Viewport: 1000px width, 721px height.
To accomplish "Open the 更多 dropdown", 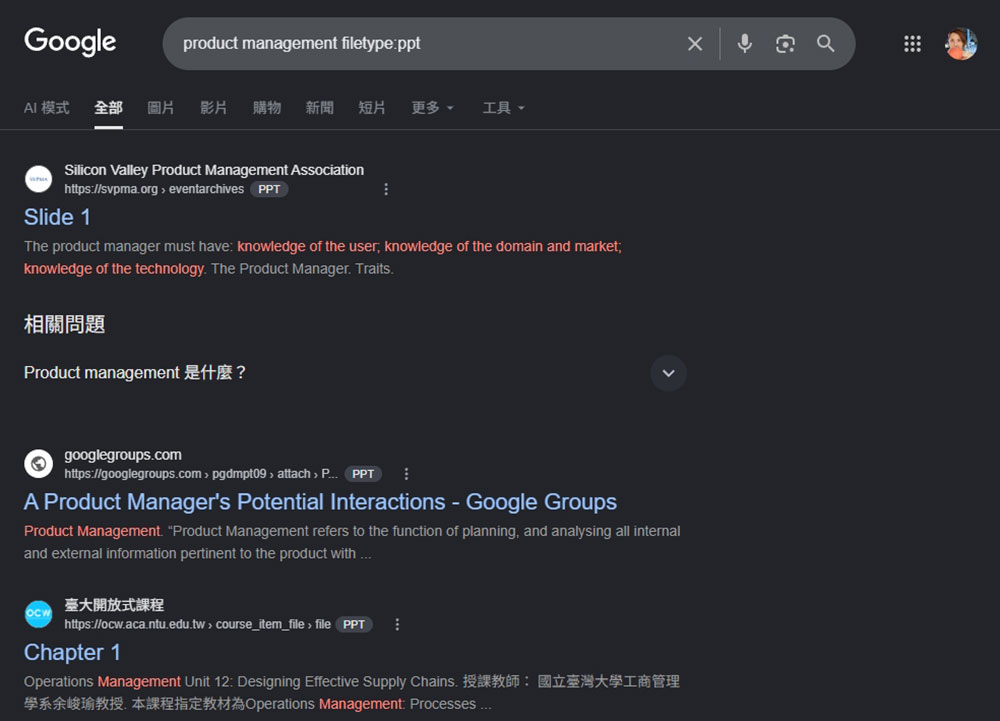I will point(432,108).
